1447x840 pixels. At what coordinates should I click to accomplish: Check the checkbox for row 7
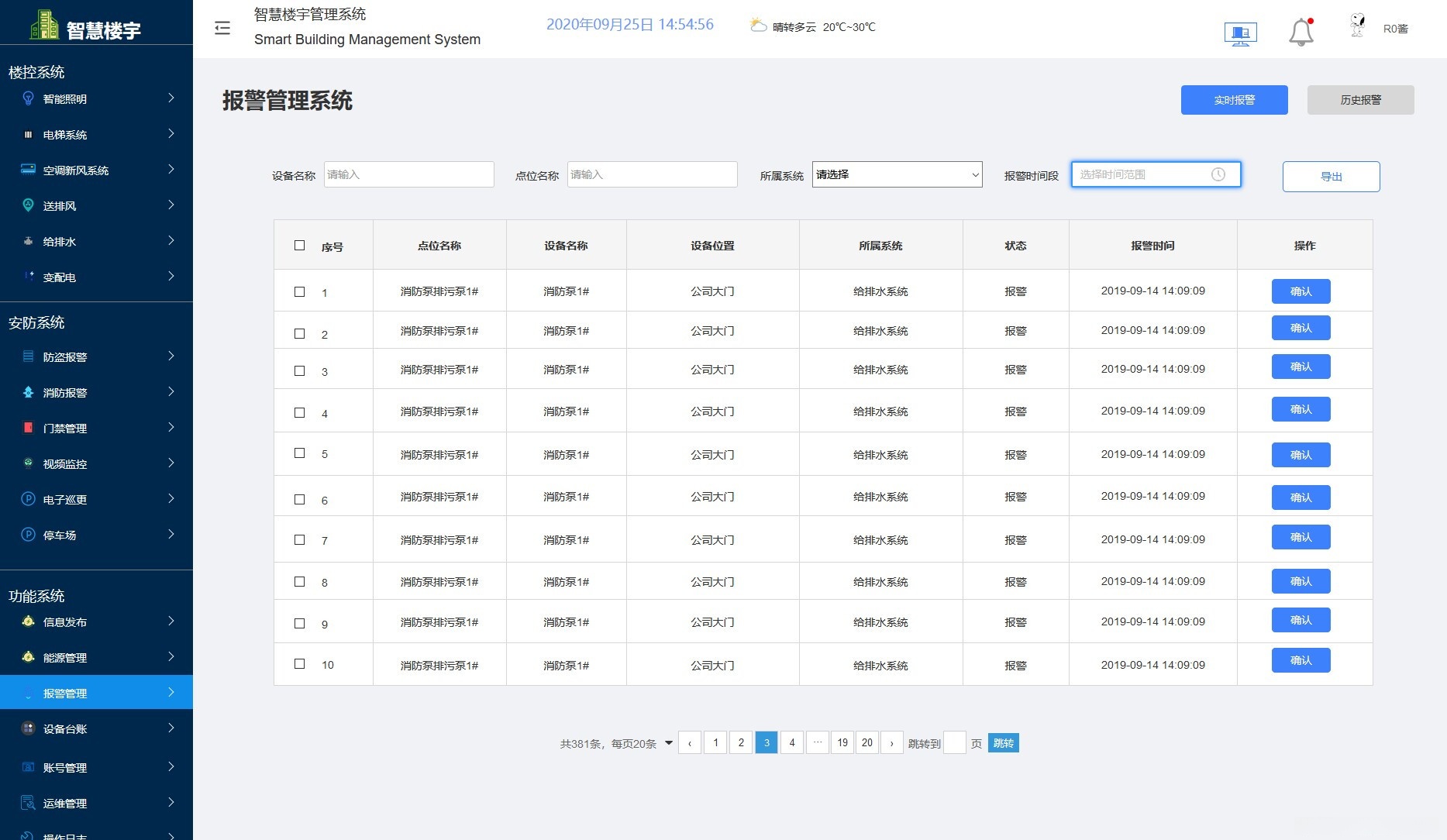(300, 540)
